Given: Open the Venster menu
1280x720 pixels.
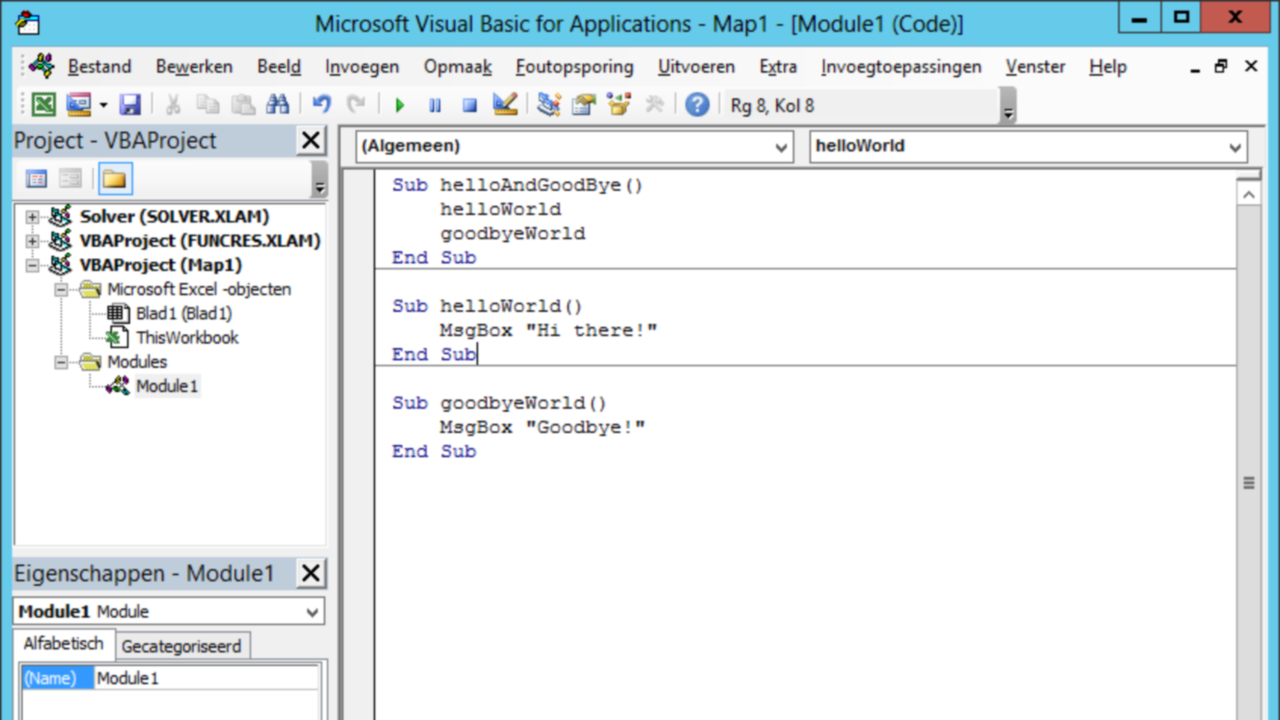Looking at the screenshot, I should pos(1035,67).
